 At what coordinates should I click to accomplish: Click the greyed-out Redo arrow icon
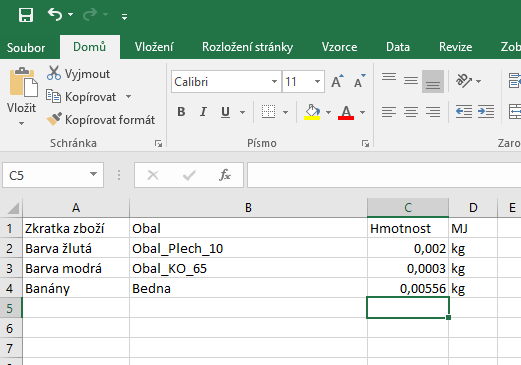(x=90, y=14)
